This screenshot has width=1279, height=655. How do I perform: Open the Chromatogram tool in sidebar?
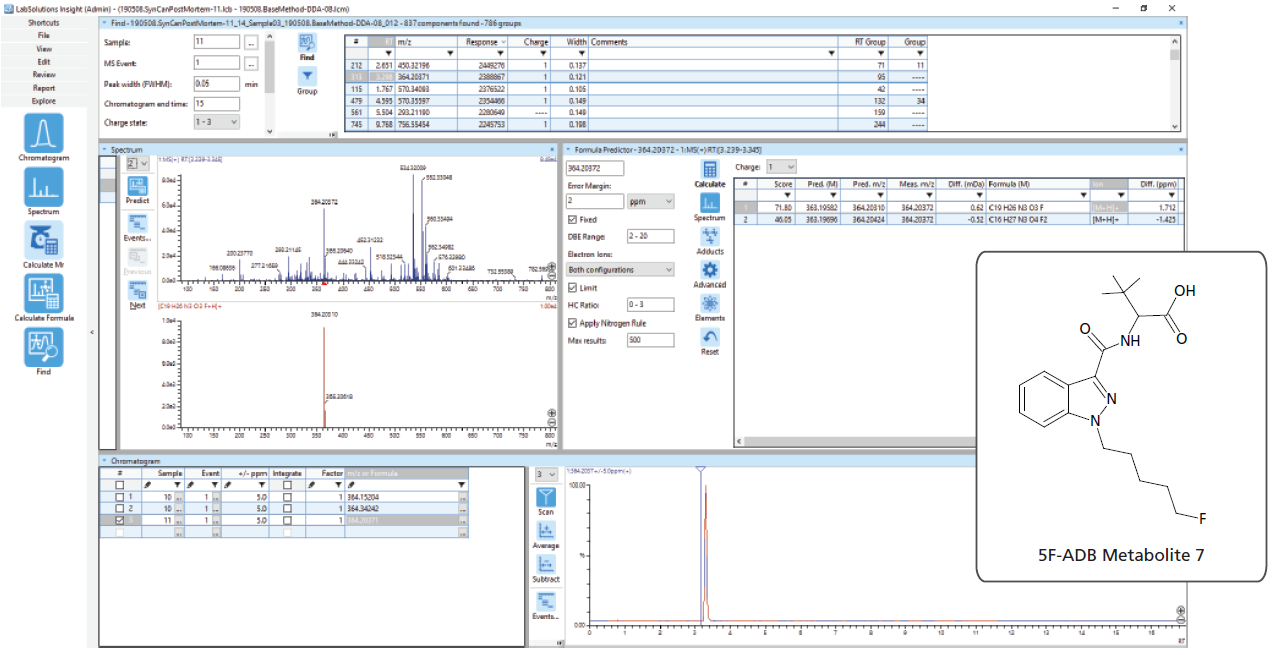point(43,133)
